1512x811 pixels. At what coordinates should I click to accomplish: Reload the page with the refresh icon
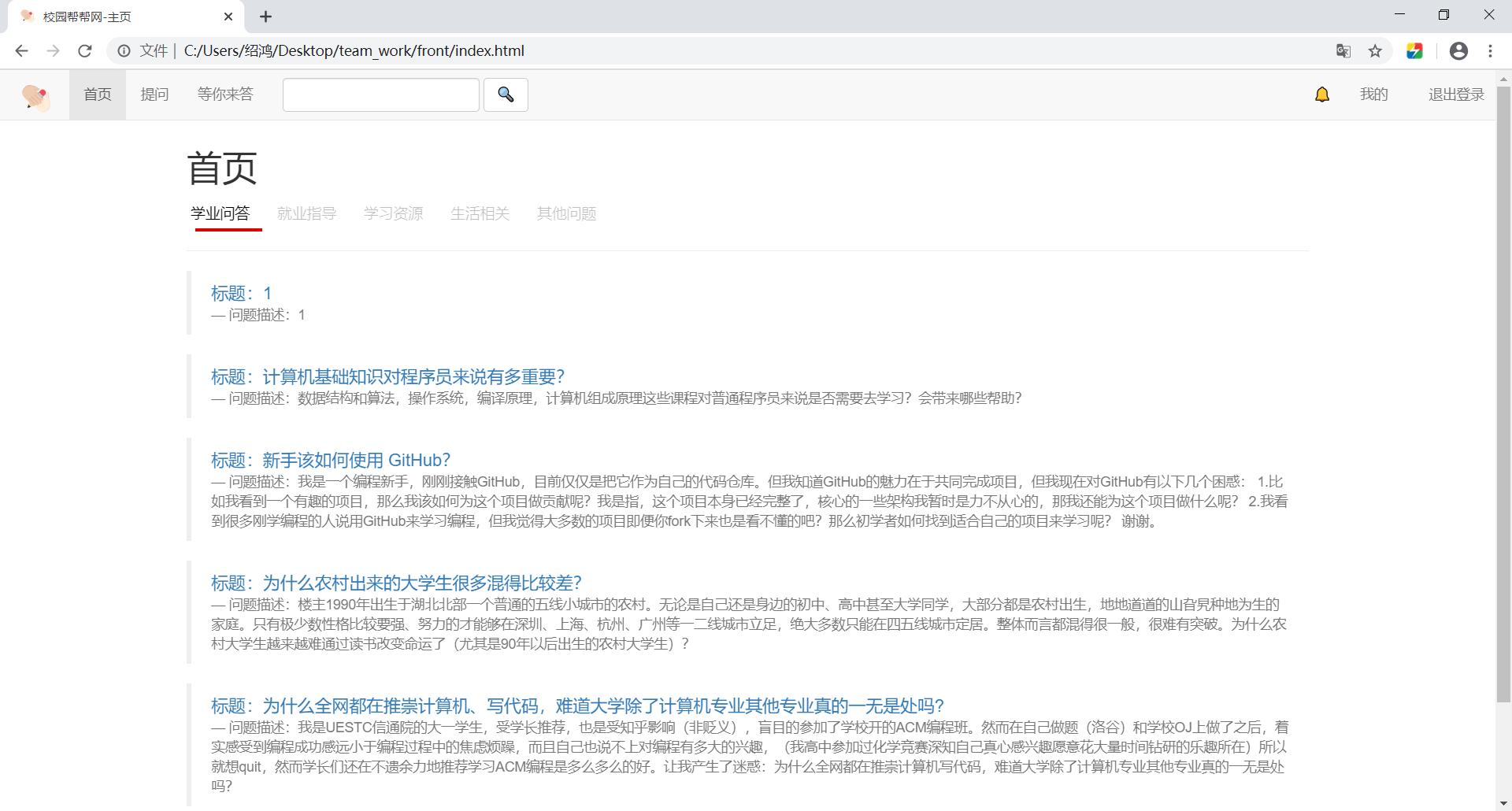(x=85, y=50)
